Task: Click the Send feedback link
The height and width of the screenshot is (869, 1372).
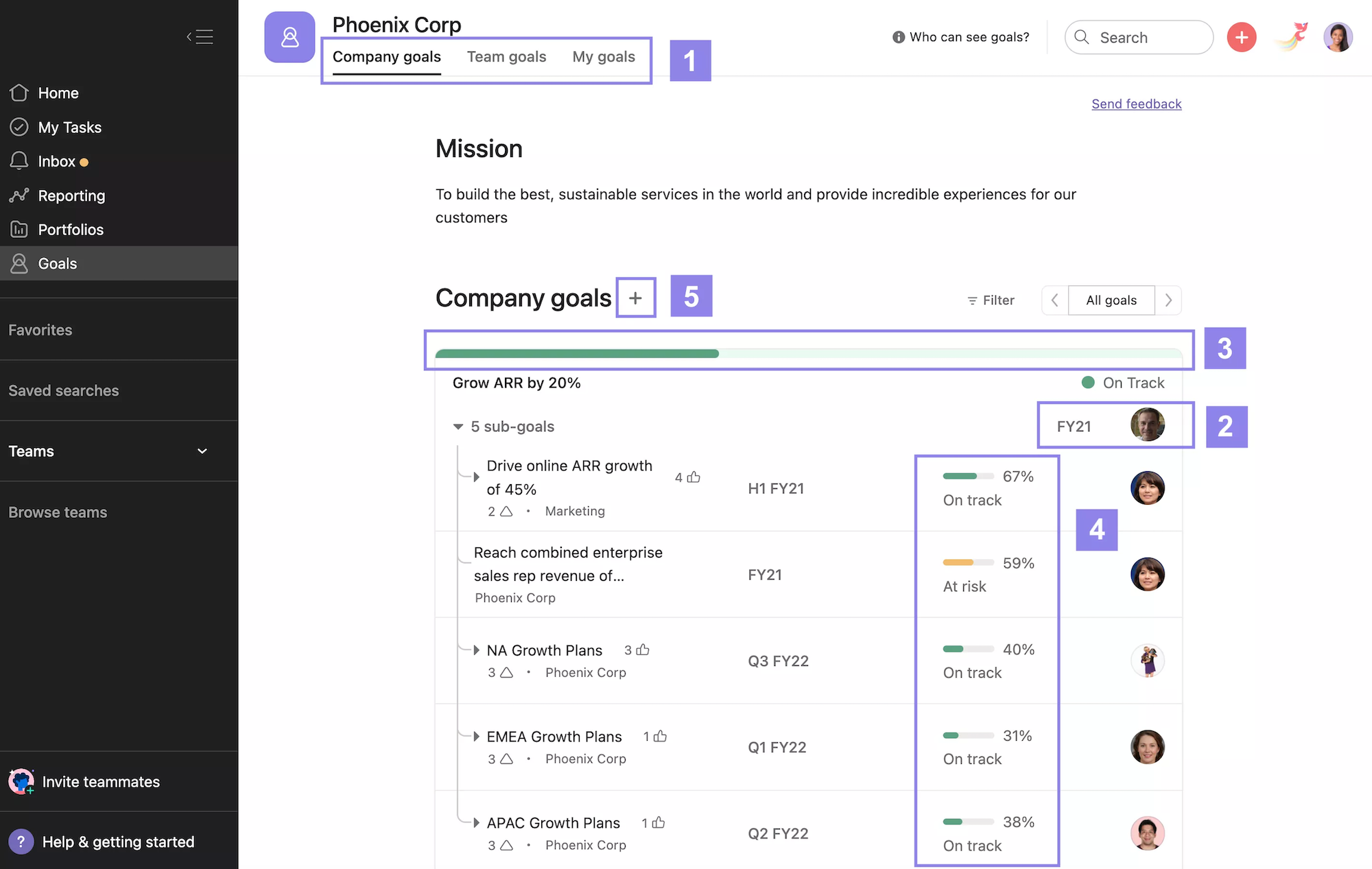Action: point(1136,103)
